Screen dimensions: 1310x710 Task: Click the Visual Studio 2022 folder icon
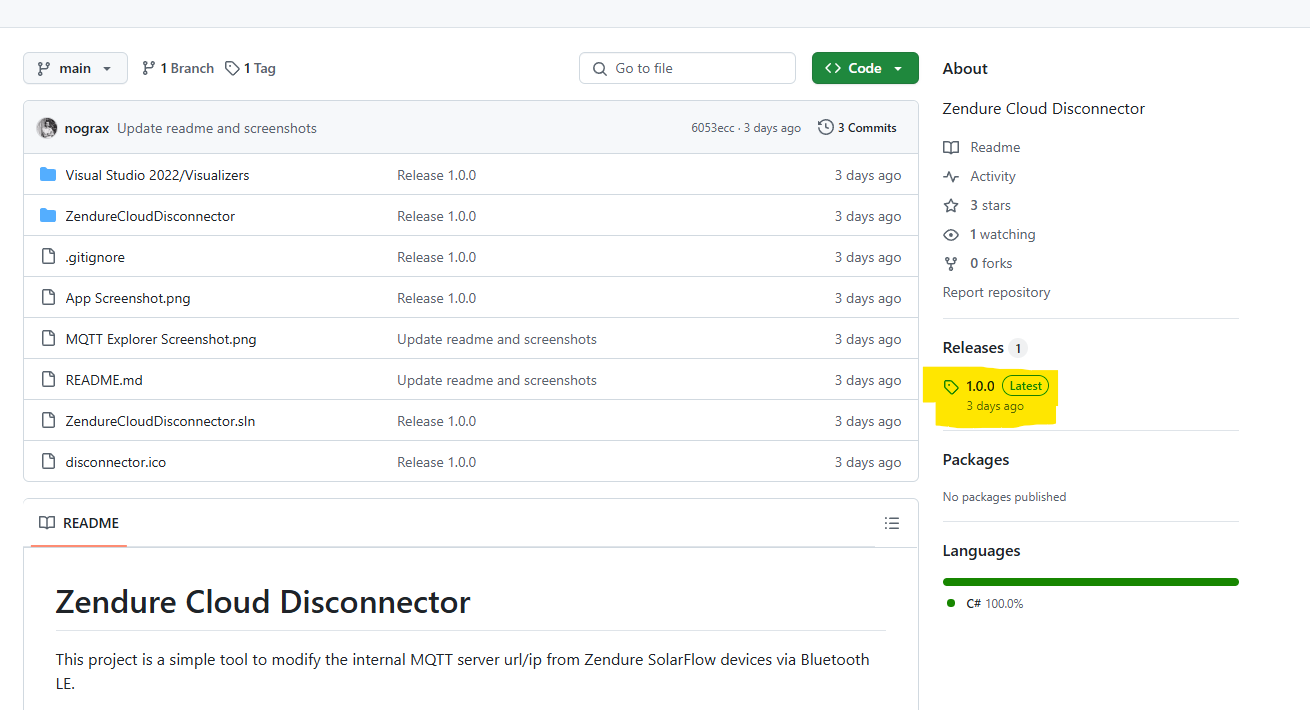click(x=48, y=175)
